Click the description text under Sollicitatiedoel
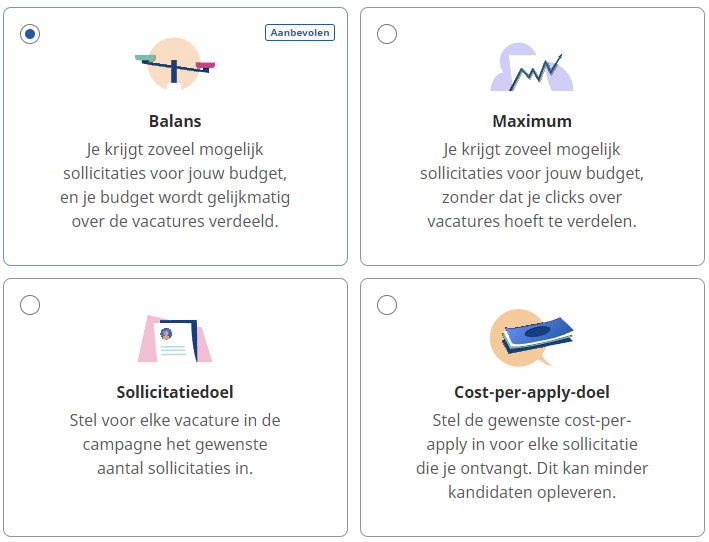Screen dimensions: 709x542 pos(175,443)
